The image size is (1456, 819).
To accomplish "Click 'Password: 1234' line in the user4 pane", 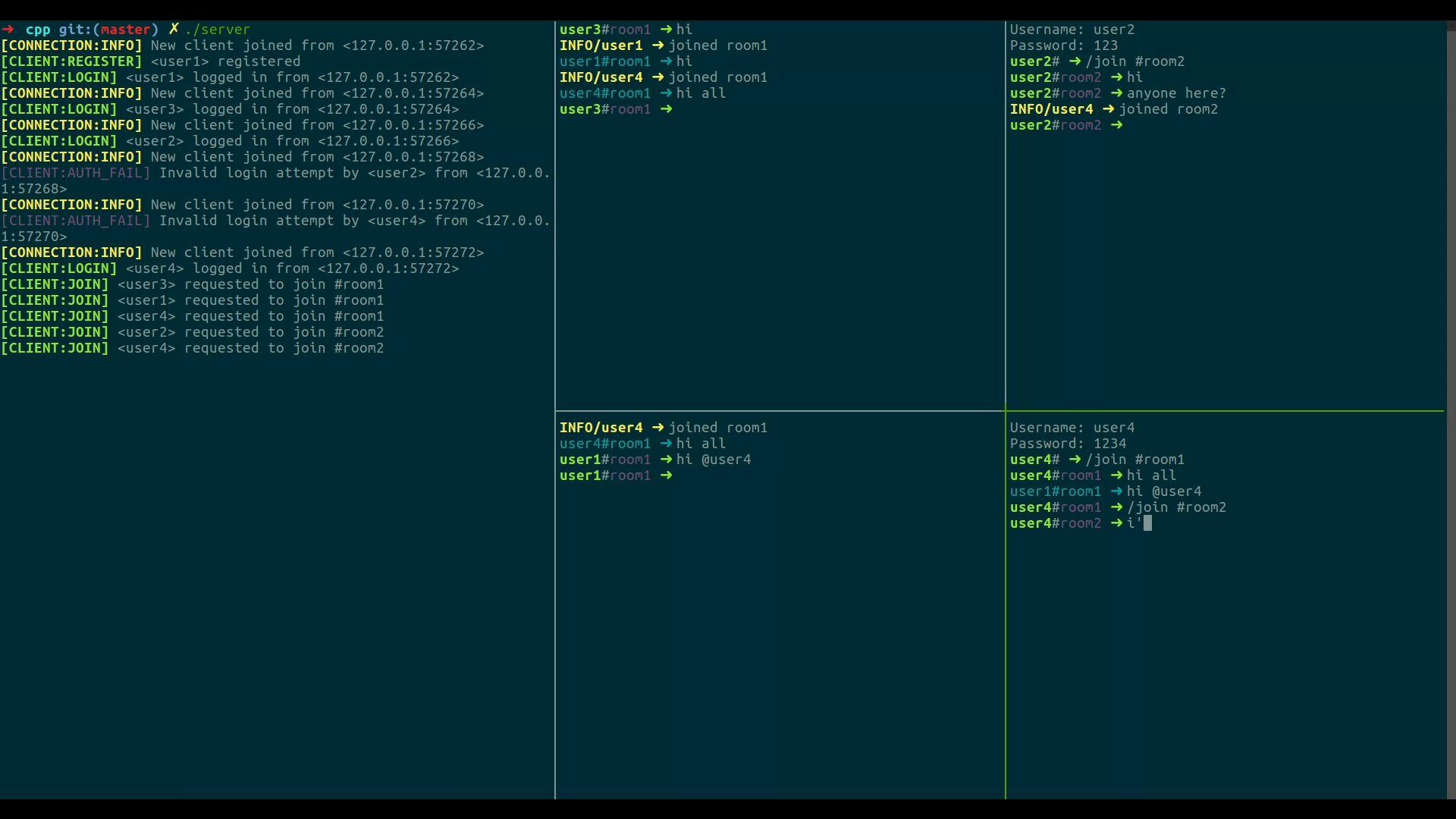I will pos(1067,444).
